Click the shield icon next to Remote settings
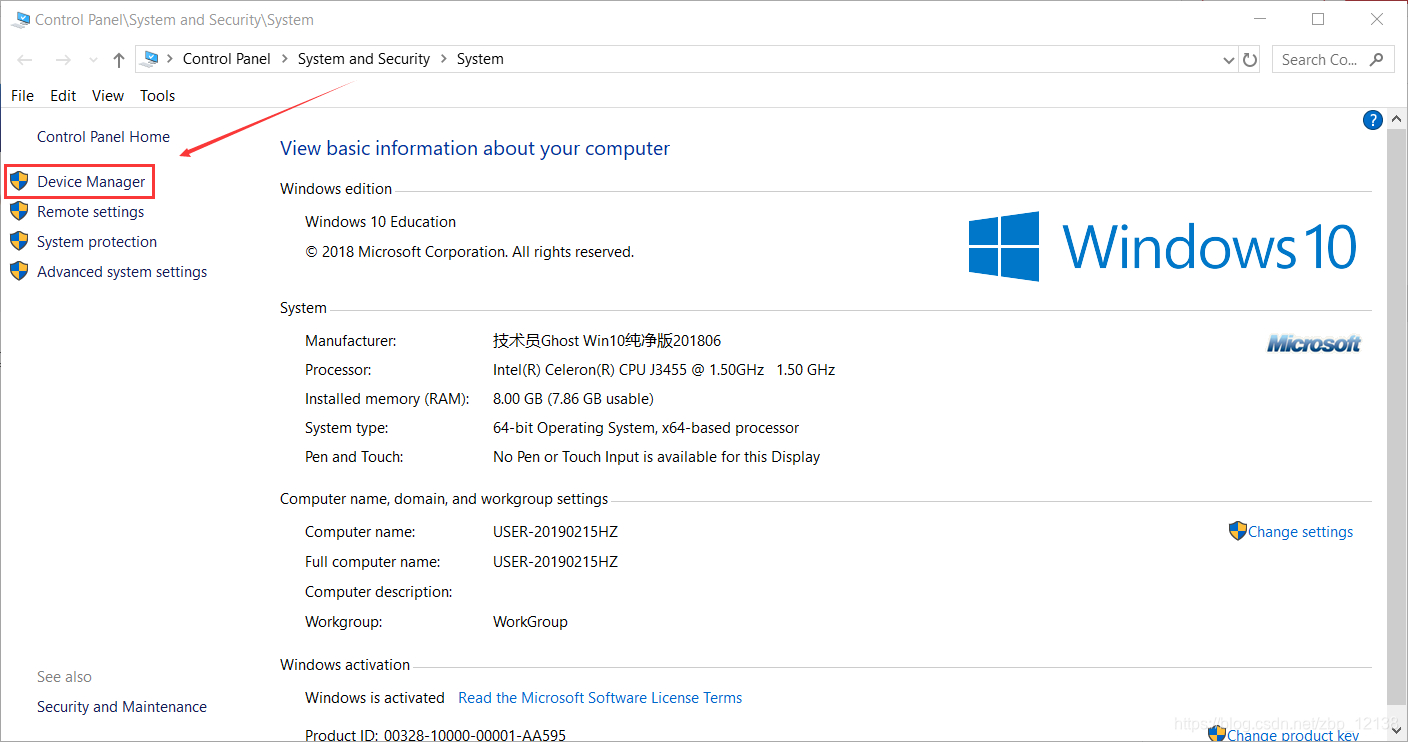 tap(19, 211)
